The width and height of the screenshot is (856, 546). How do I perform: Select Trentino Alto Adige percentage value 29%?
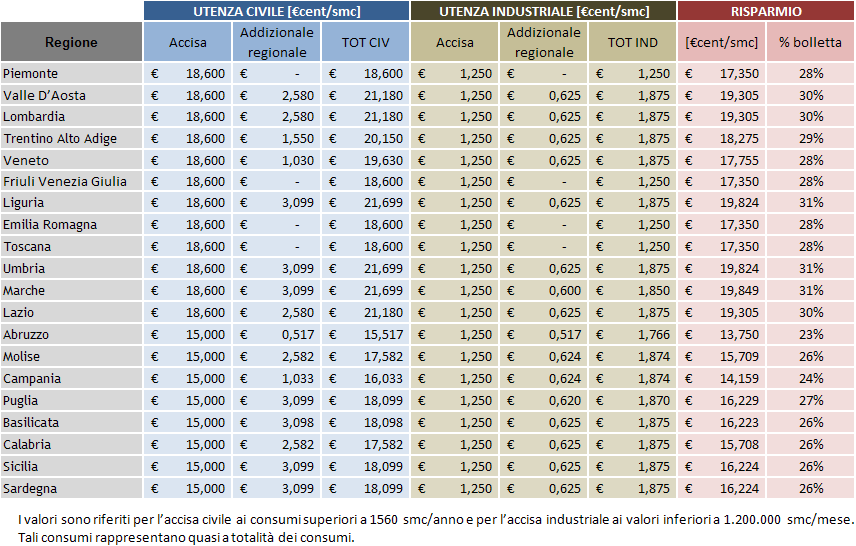[x=811, y=138]
